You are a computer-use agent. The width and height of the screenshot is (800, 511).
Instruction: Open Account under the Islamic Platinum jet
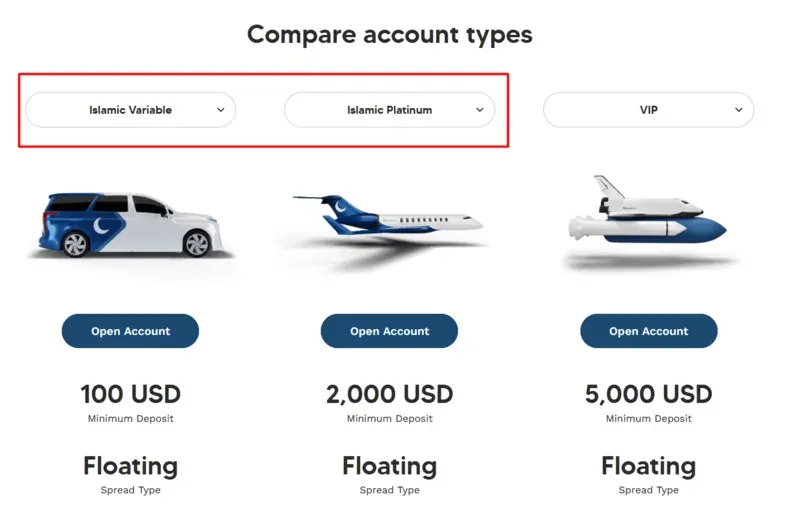[x=389, y=331]
